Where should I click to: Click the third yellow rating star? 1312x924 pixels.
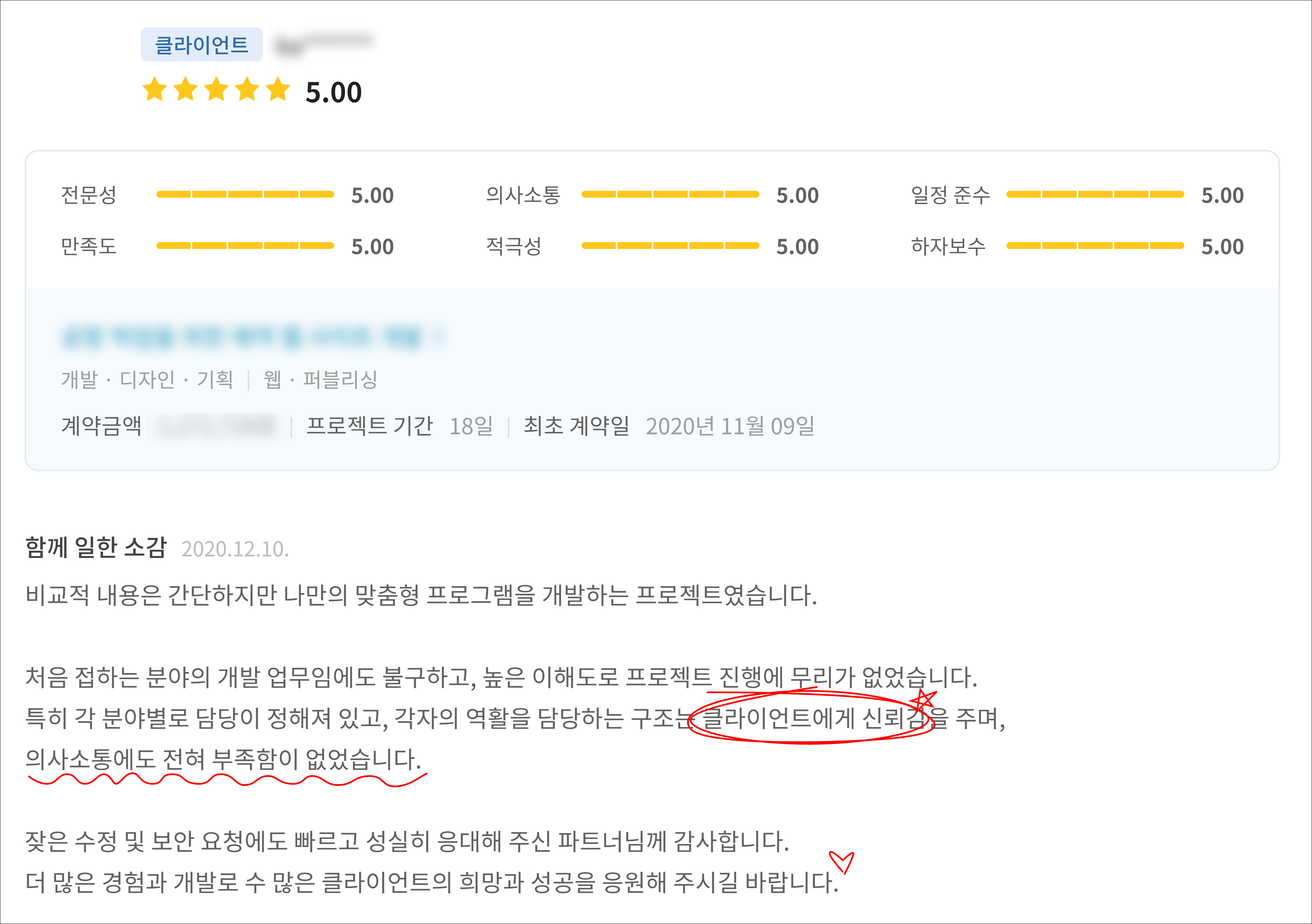pos(216,90)
